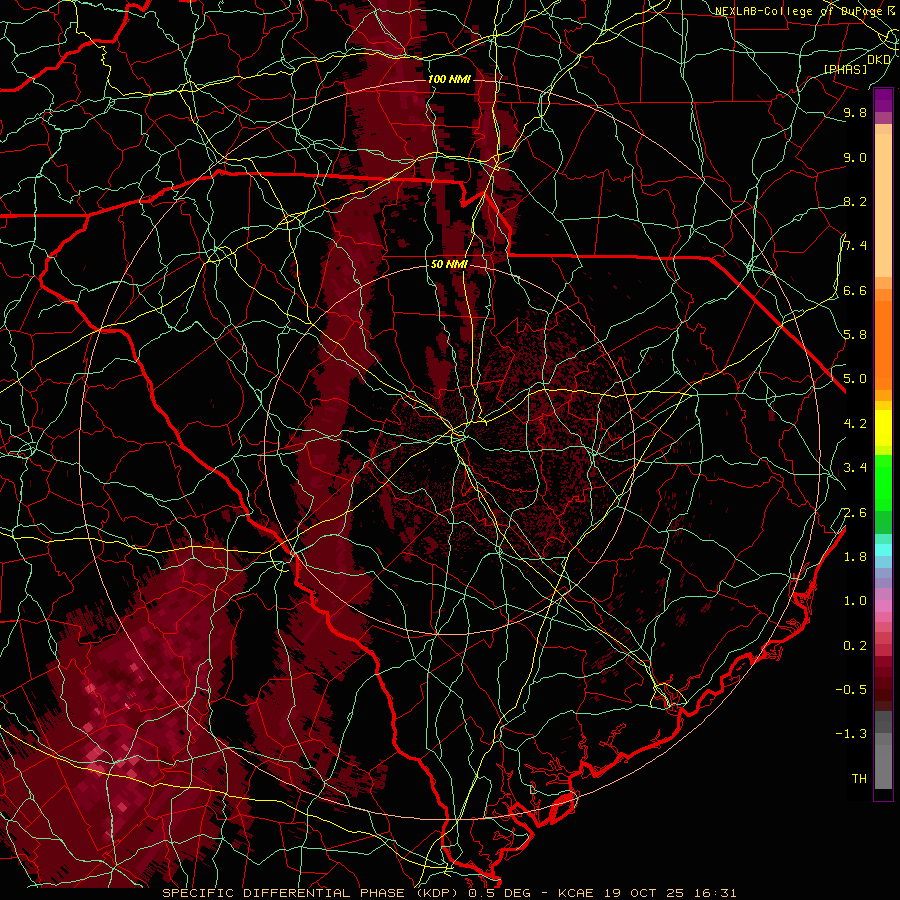Click the 7.4 value on the color scale
Image resolution: width=900 pixels, height=900 pixels.
point(855,246)
